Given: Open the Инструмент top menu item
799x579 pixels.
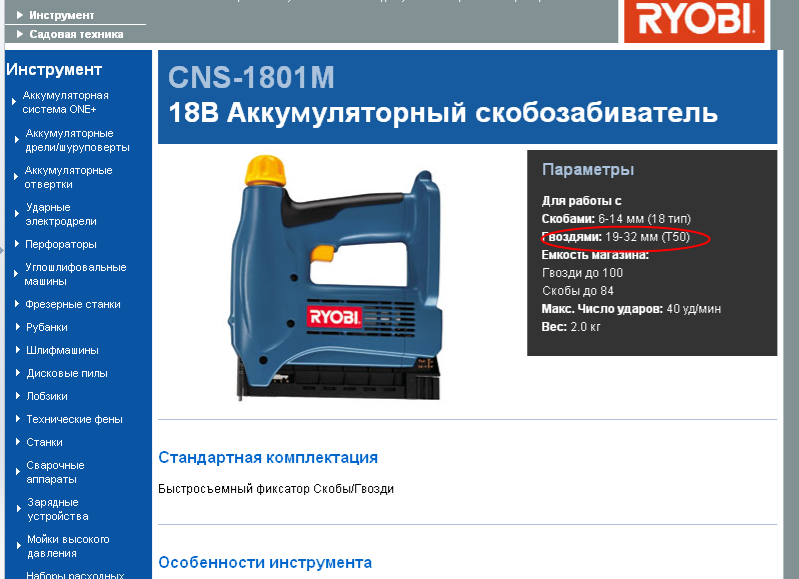Looking at the screenshot, I should 61,15.
